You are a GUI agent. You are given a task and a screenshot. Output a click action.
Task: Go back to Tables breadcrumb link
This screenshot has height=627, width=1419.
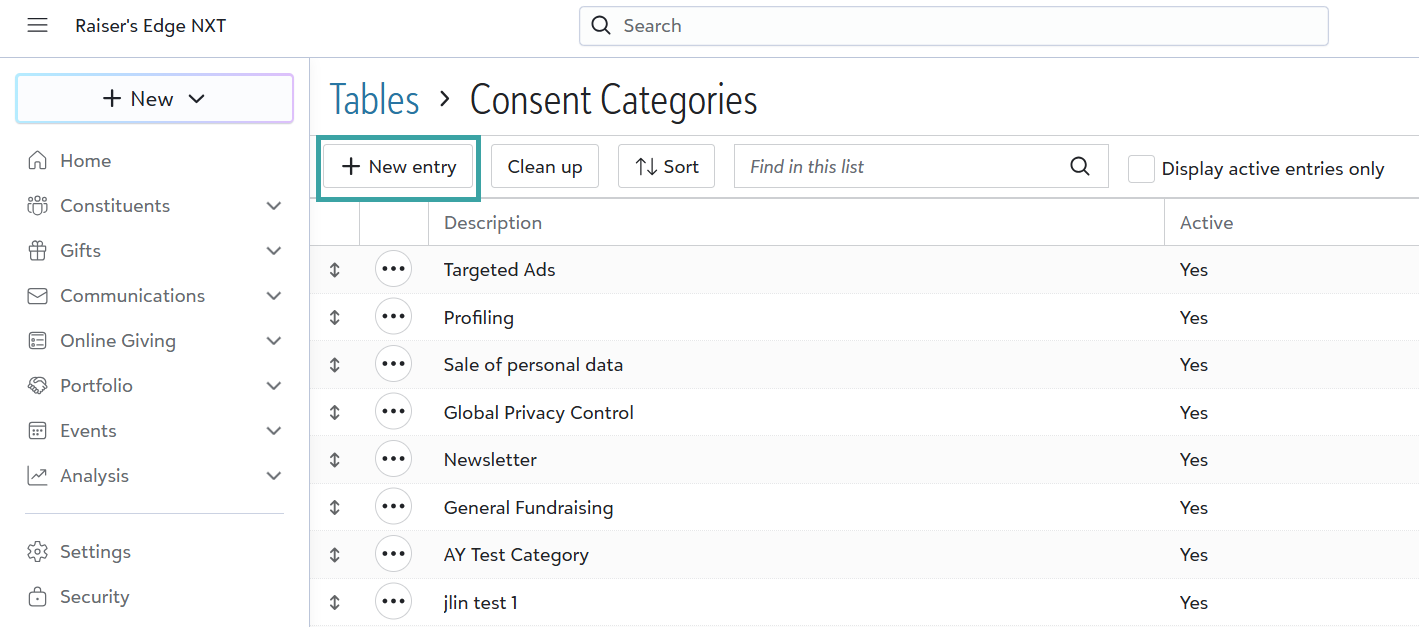[x=374, y=100]
